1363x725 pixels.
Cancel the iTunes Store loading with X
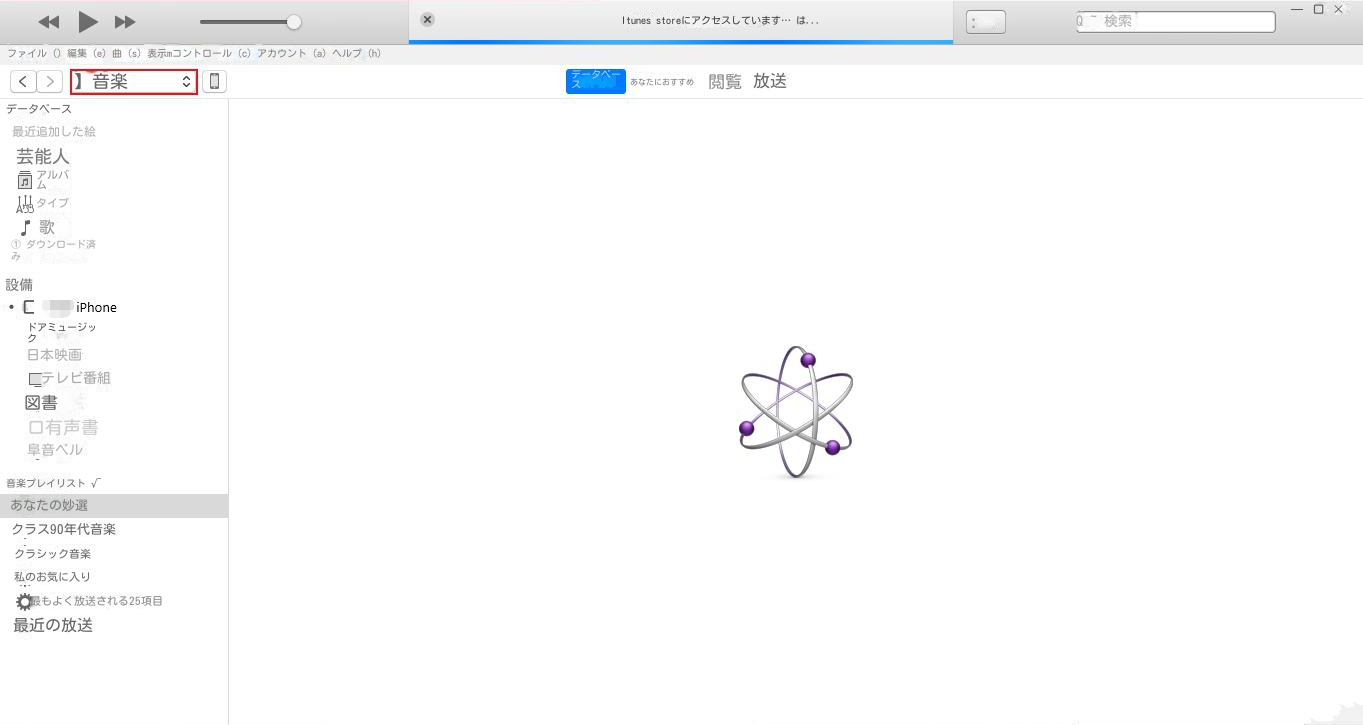click(x=427, y=20)
